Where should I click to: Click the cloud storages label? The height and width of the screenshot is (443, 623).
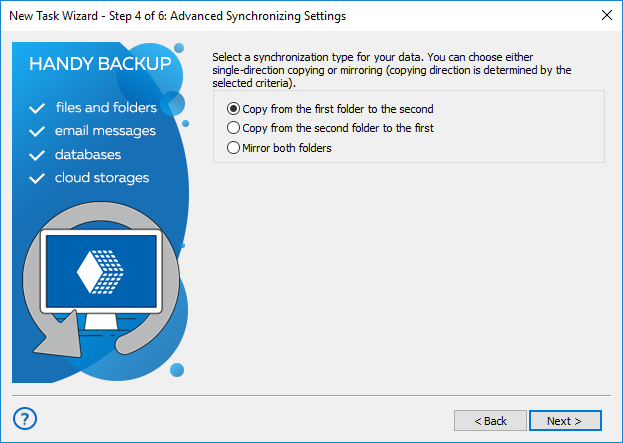point(102,177)
